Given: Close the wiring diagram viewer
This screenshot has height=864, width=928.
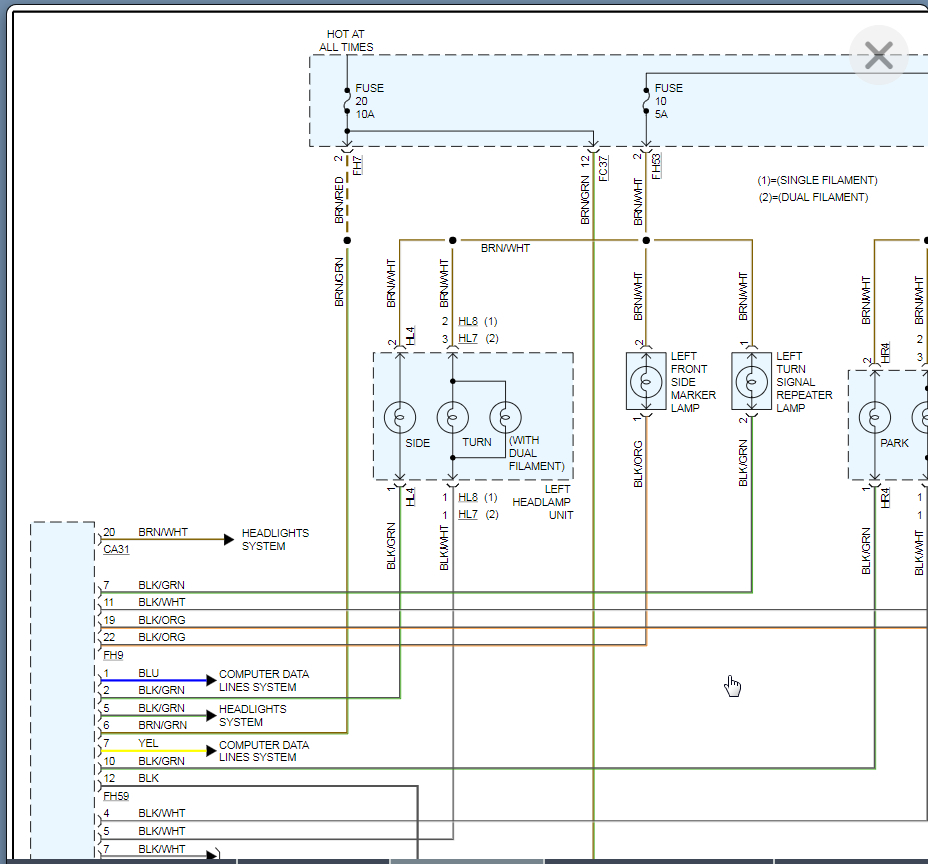Looking at the screenshot, I should 878,56.
